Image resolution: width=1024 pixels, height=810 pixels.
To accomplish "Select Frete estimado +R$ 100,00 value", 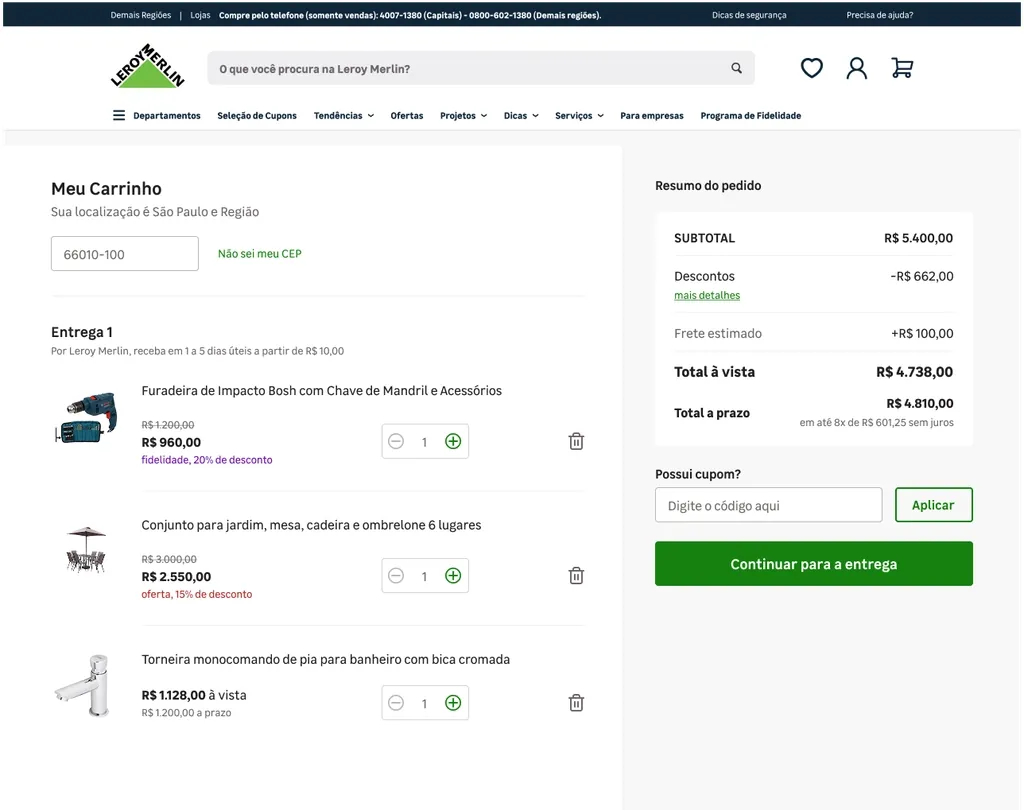I will [x=922, y=333].
